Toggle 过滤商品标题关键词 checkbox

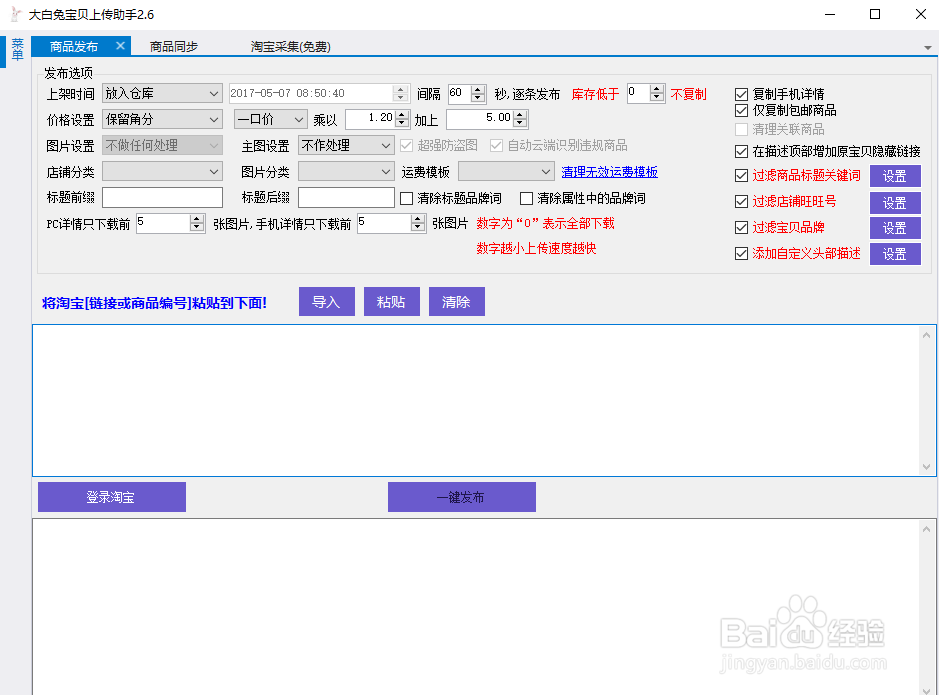[x=741, y=175]
